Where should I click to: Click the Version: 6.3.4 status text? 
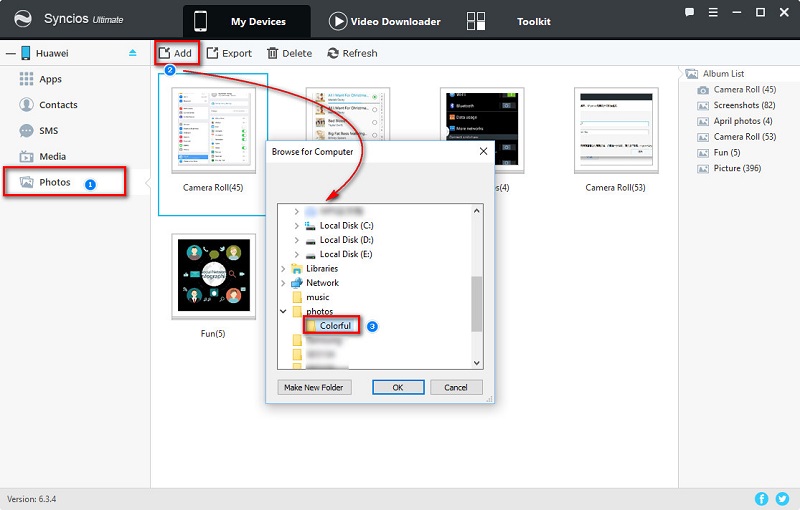tap(32, 499)
